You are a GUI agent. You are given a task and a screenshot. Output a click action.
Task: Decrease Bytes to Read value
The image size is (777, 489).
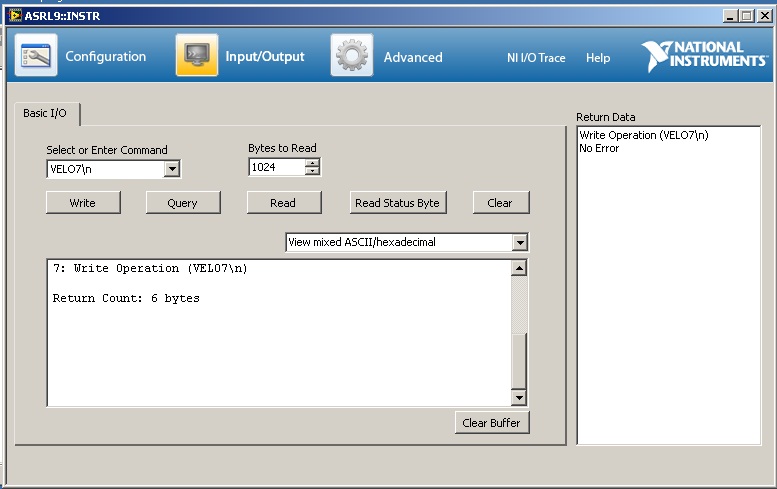313,171
